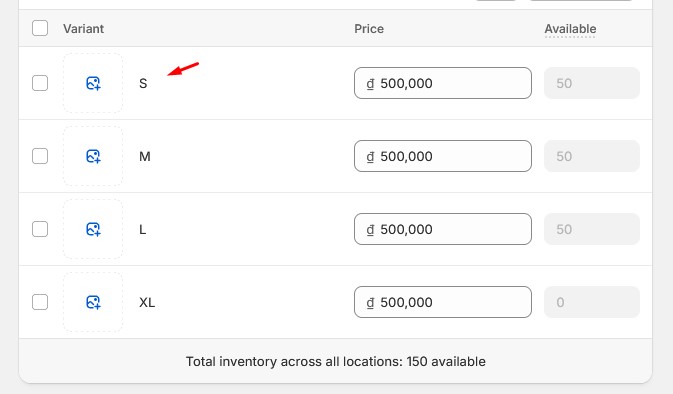Screen dimensions: 673x394
Task: Add image to variant XL
Action: click(x=93, y=302)
